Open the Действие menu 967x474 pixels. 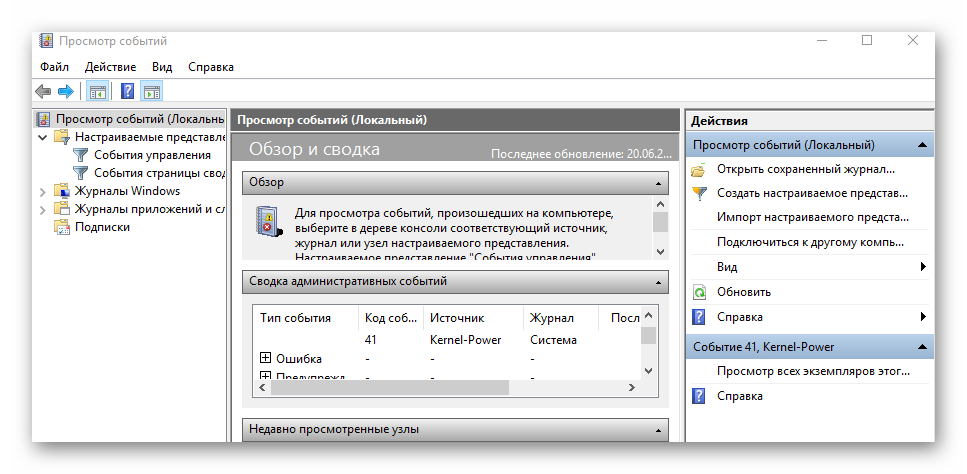[110, 67]
